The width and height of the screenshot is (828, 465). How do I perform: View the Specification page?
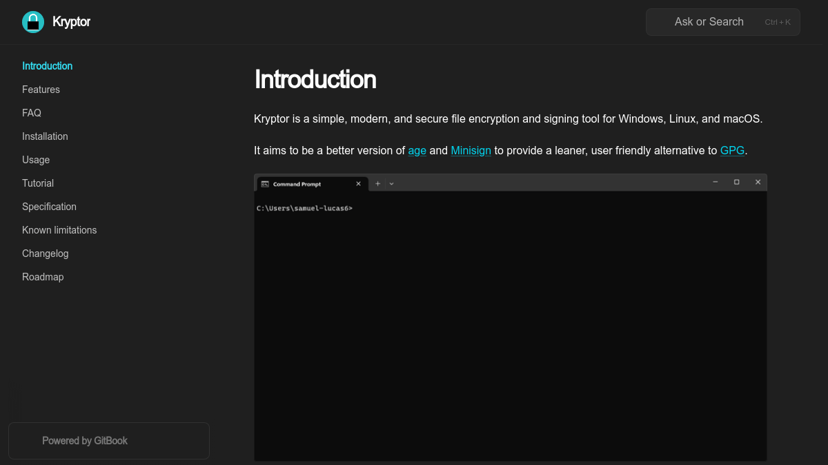point(49,206)
